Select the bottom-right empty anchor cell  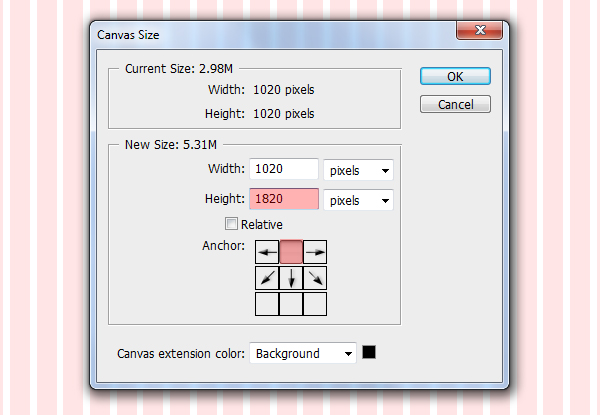click(315, 304)
